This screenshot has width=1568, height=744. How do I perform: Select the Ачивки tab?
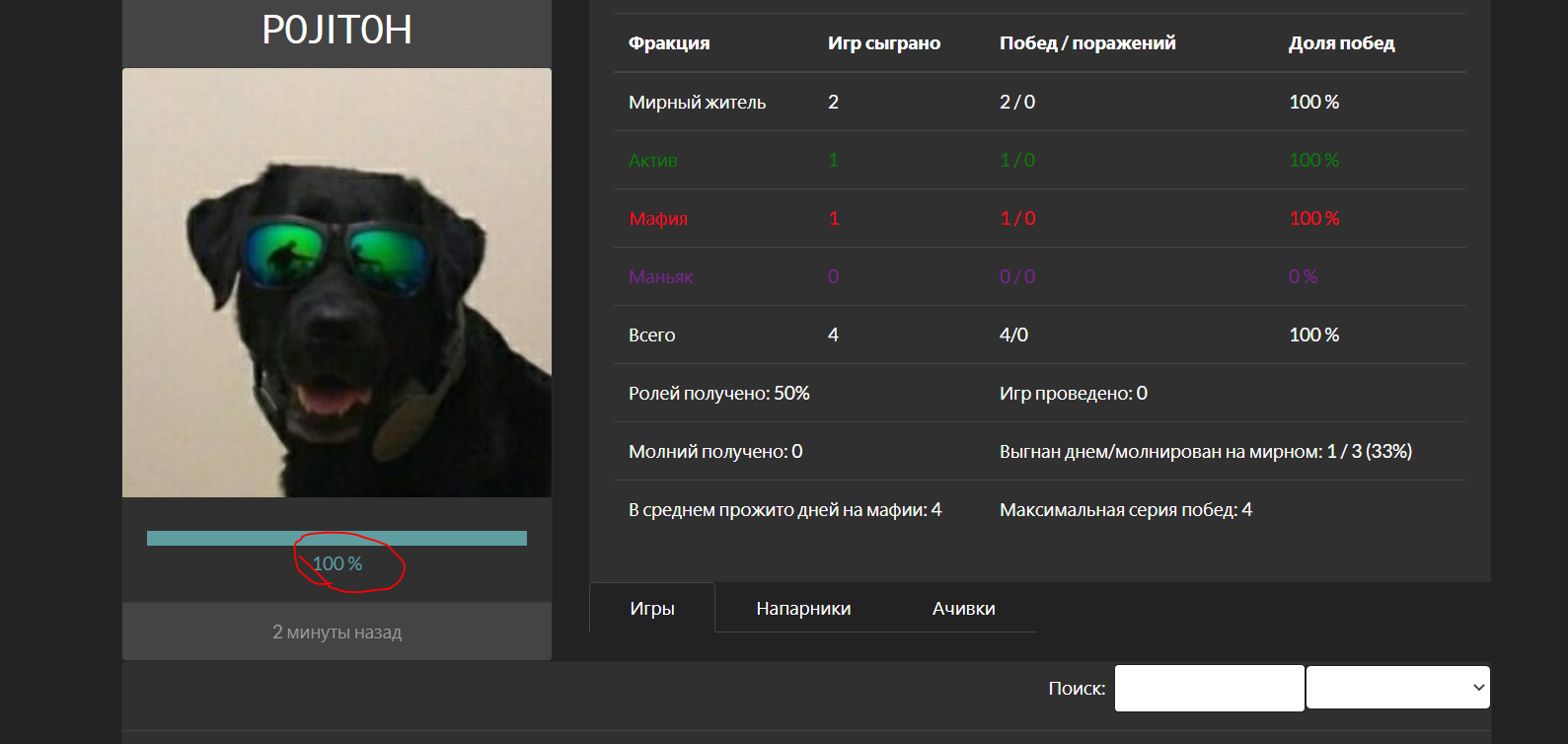pos(963,608)
